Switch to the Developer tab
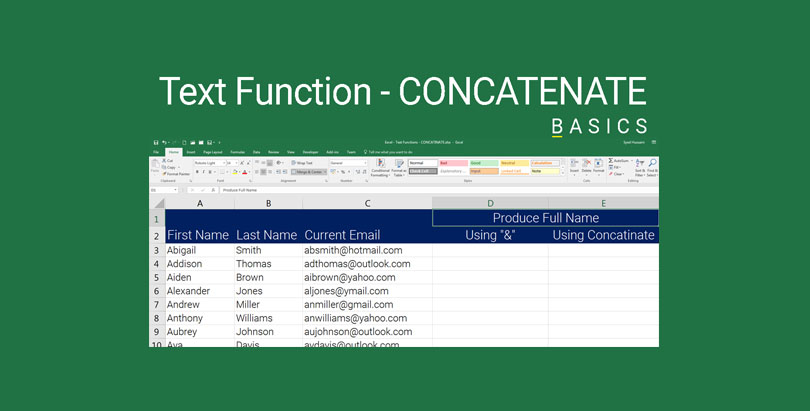Image resolution: width=810 pixels, height=411 pixels. 310,152
